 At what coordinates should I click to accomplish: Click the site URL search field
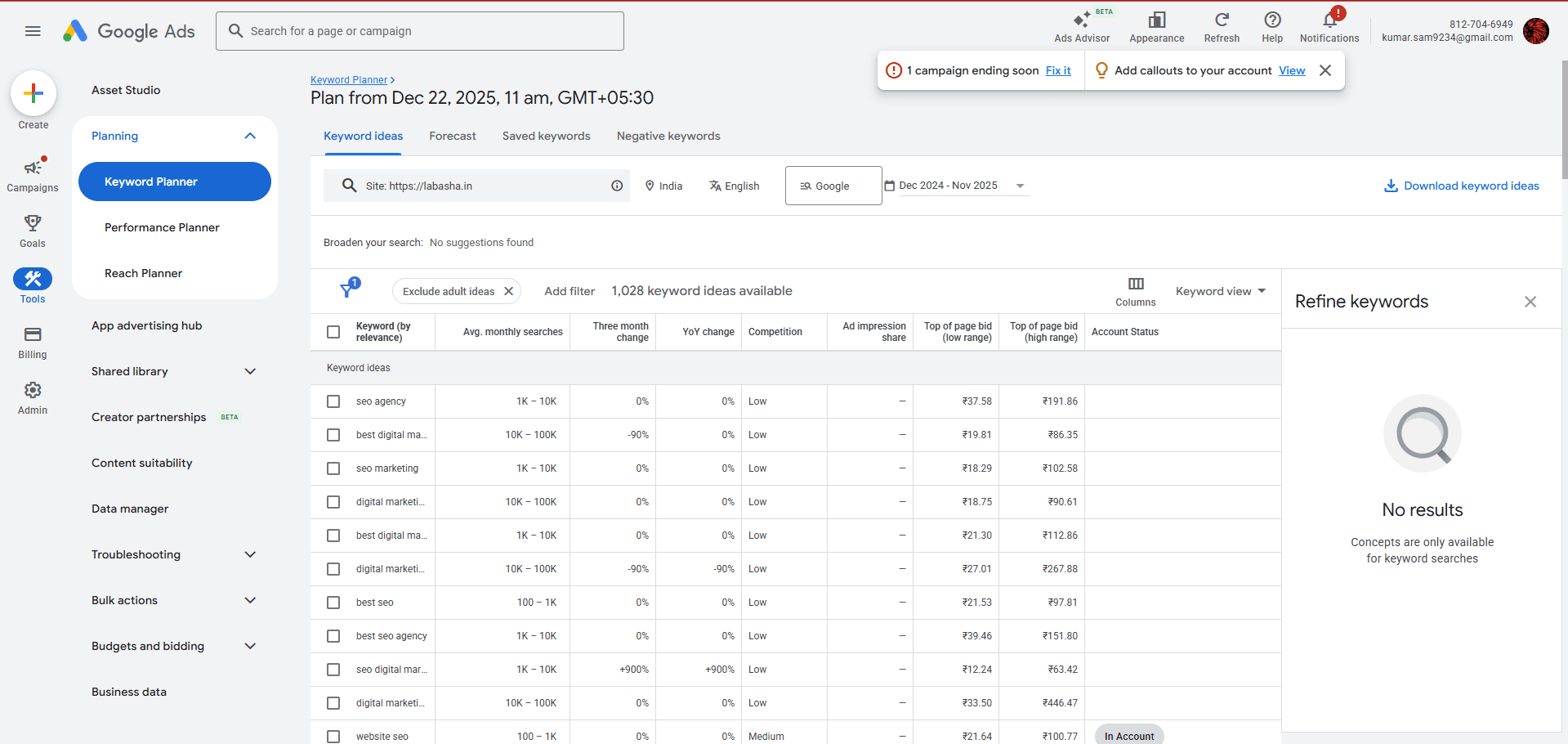[474, 186]
